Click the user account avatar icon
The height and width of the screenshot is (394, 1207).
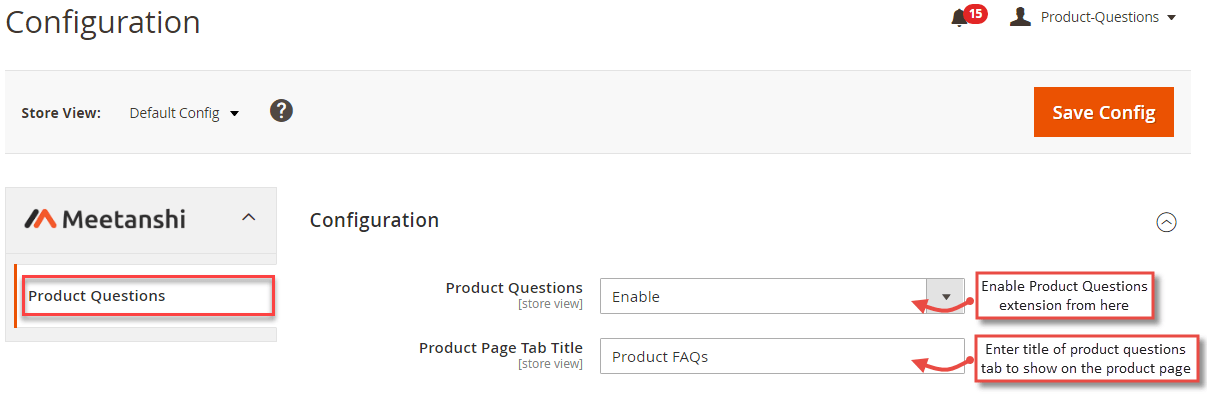[x=1020, y=16]
